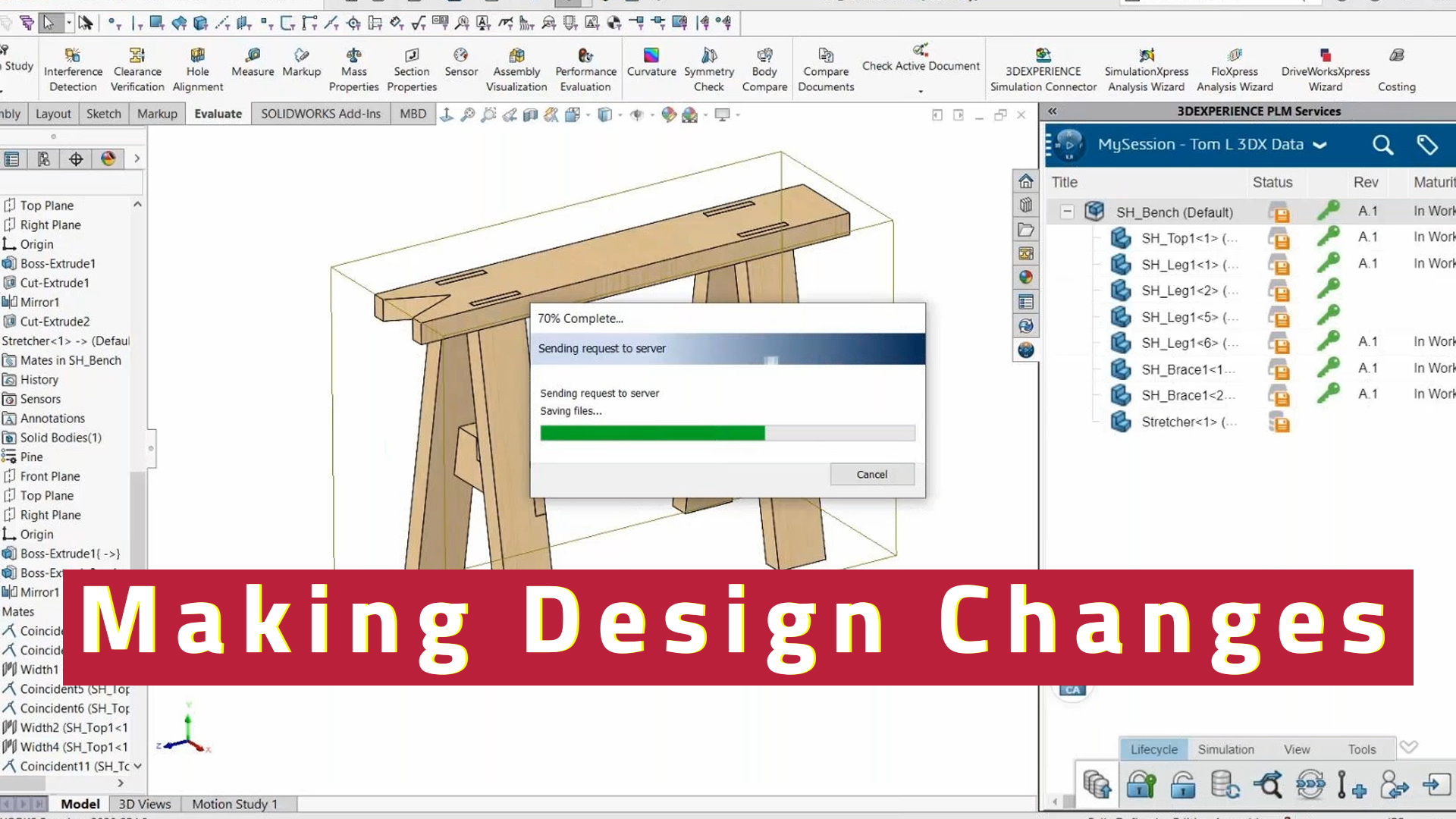The image size is (1456, 819).
Task: Select Boss-Extrude1 in feature tree
Action: (57, 264)
